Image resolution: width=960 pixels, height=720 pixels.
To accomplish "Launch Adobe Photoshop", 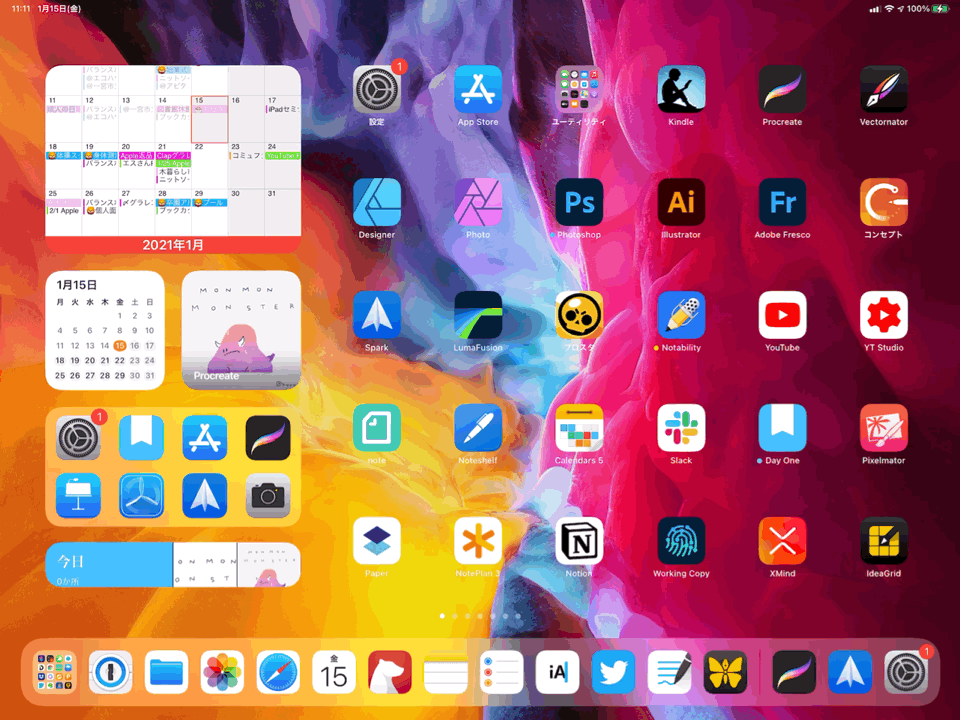I will 579,202.
